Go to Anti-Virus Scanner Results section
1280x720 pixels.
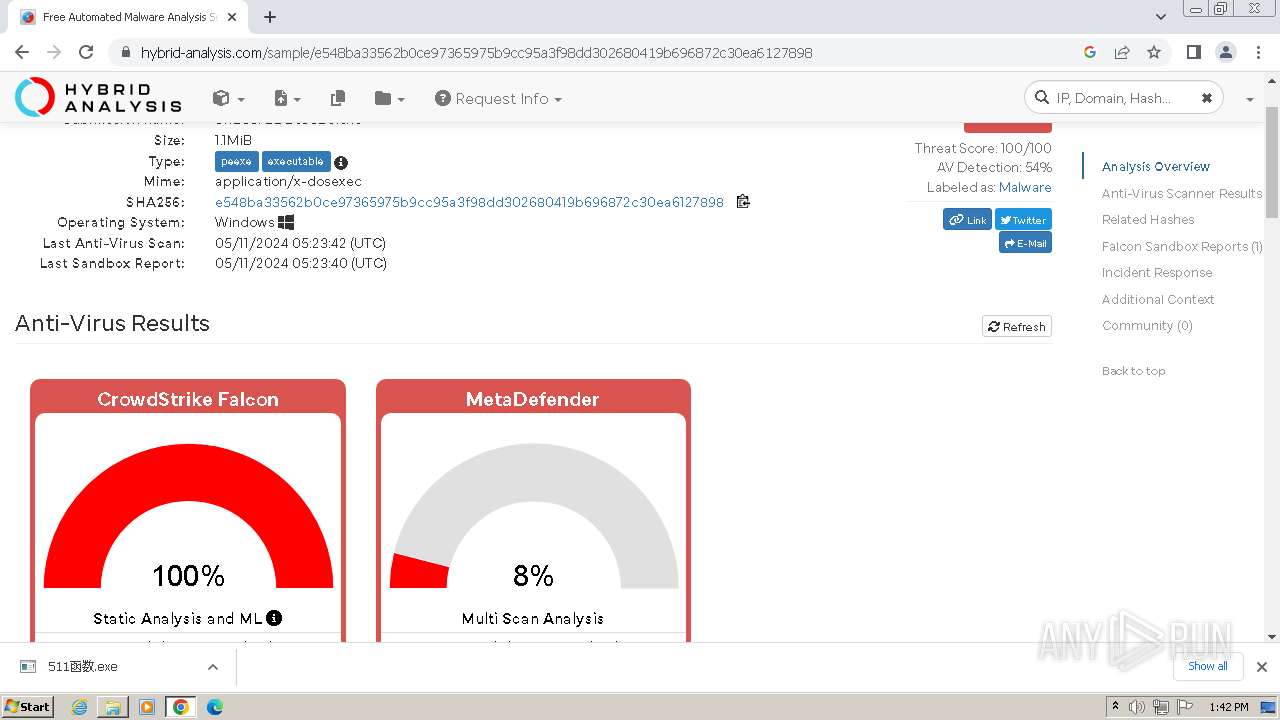[x=1182, y=193]
